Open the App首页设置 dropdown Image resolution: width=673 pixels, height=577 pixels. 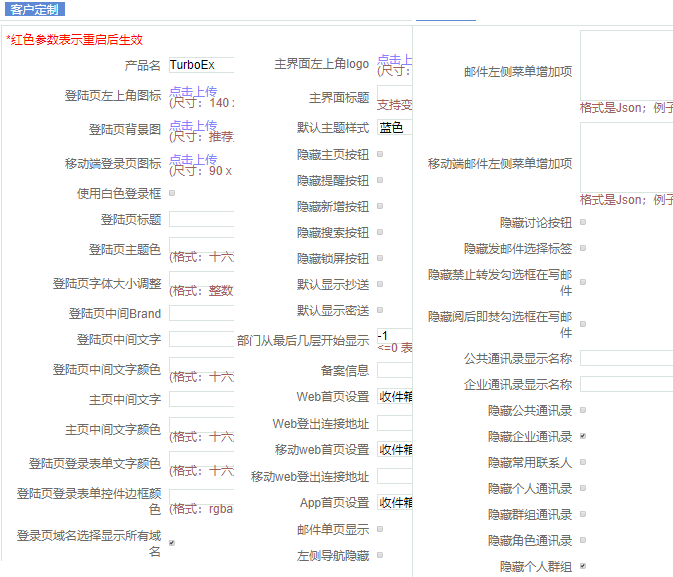point(395,502)
